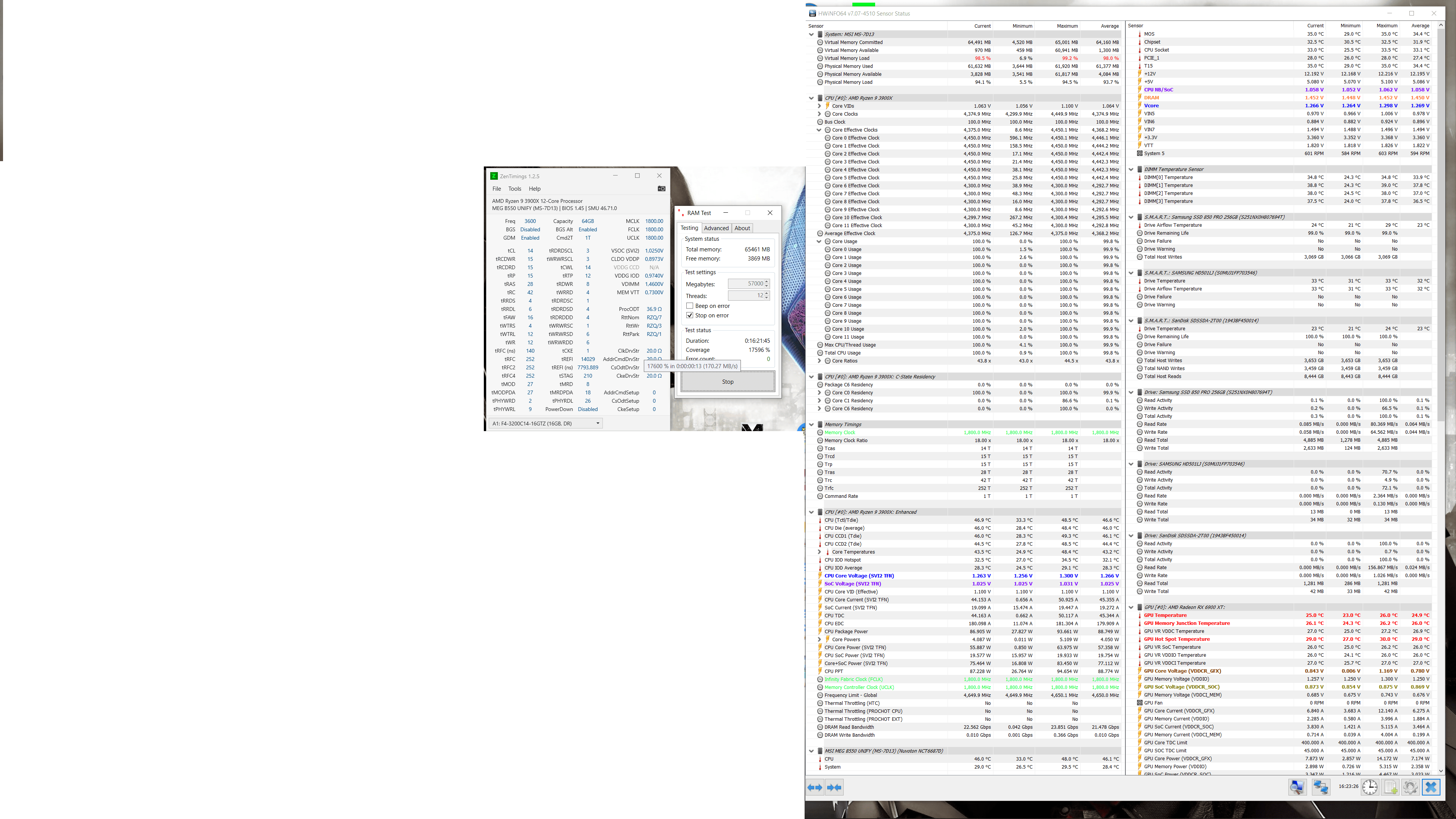Open HWiNFO sensor settings with the gear icon

(x=1410, y=787)
